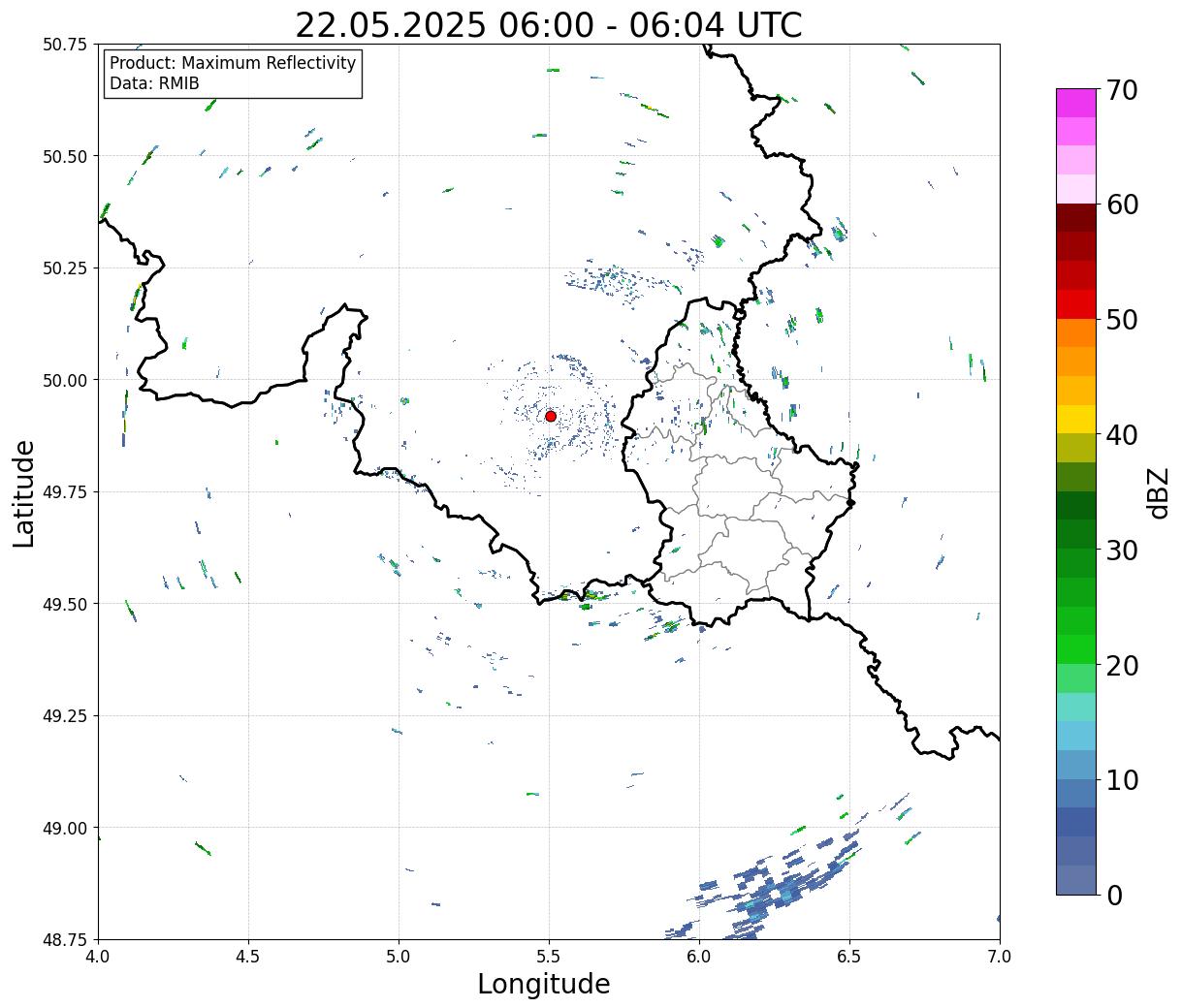The image size is (1182, 1008).
Task: Click the colorbar tick label 50
Action: (1121, 320)
